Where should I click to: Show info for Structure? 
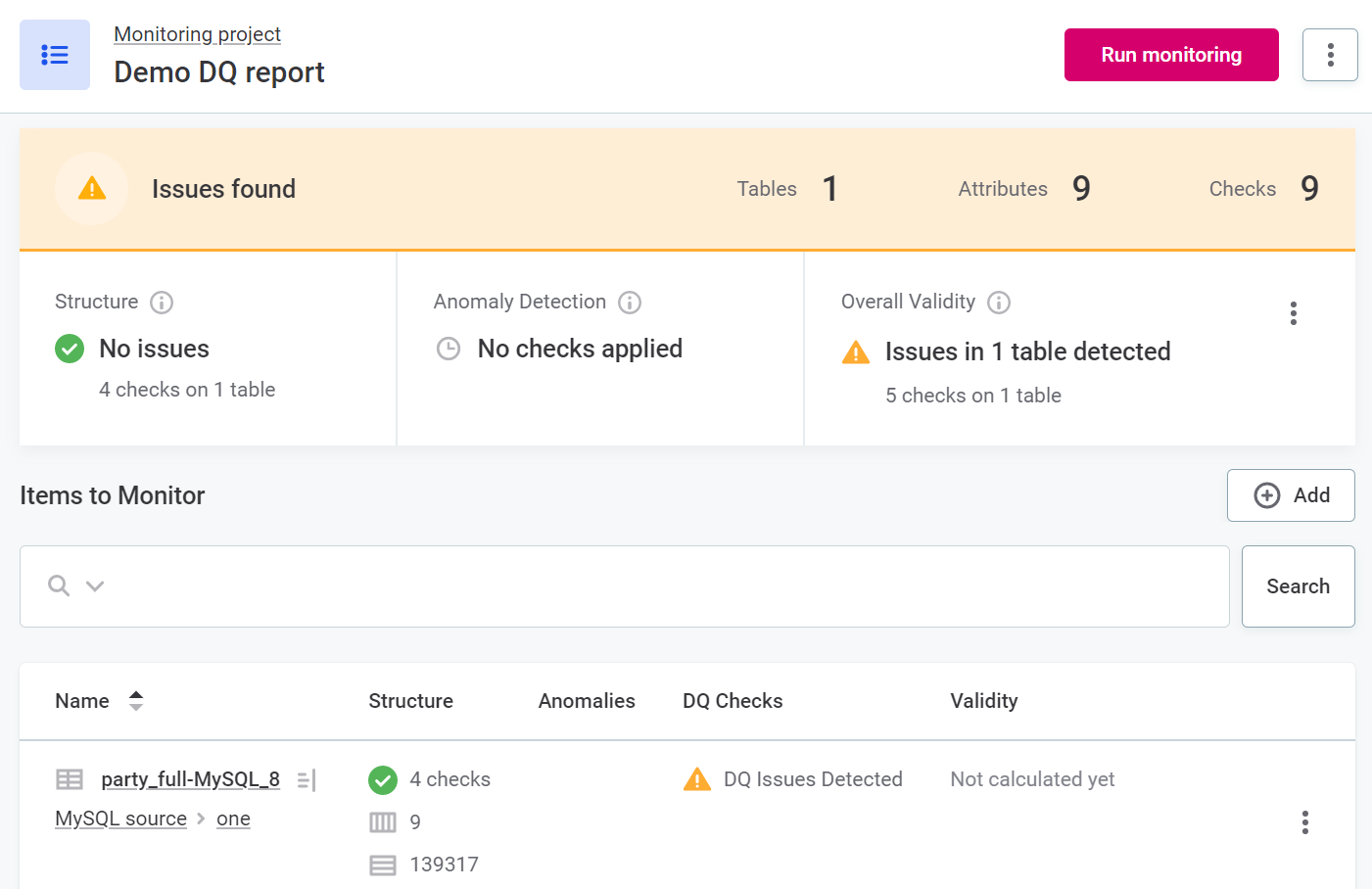coord(162,303)
